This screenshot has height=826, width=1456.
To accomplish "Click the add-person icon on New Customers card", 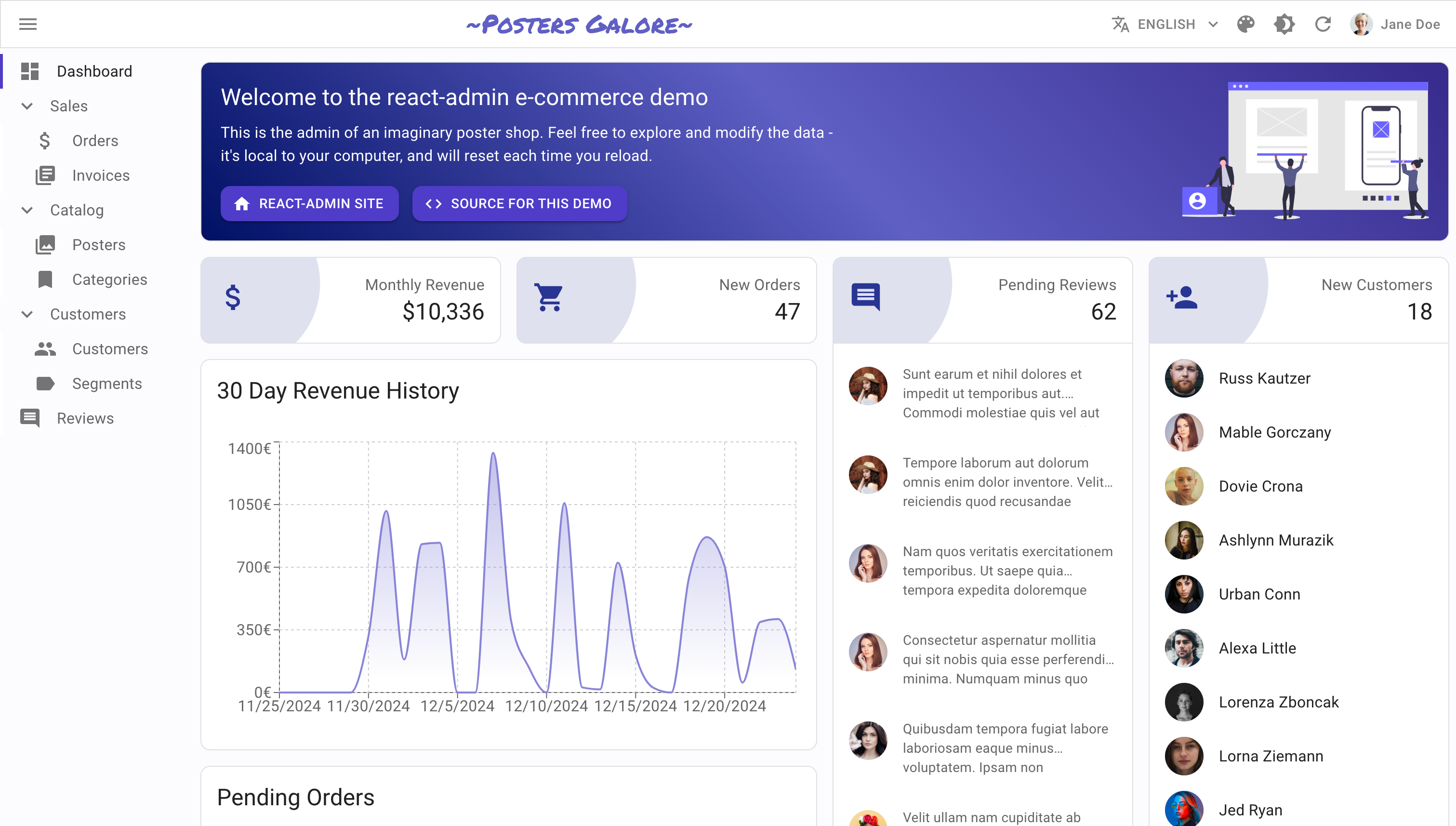I will 1183,298.
